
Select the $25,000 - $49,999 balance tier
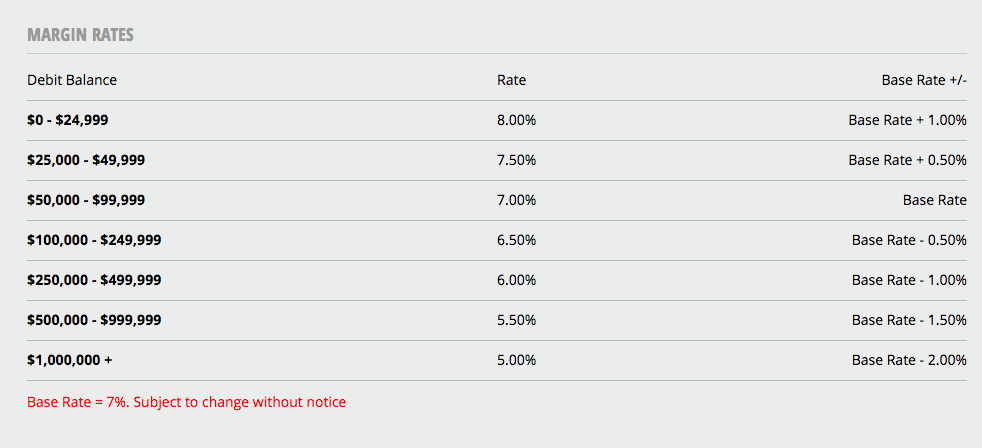(x=86, y=160)
